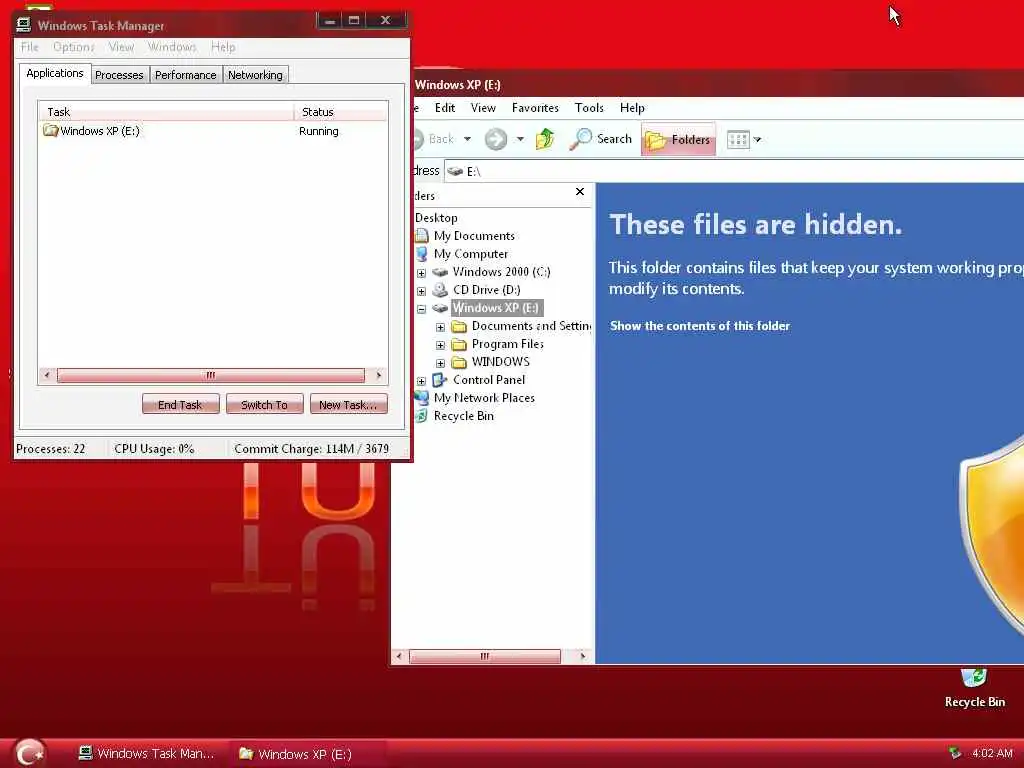Click the green Forward arrow button
This screenshot has width=1024, height=768.
click(496, 139)
